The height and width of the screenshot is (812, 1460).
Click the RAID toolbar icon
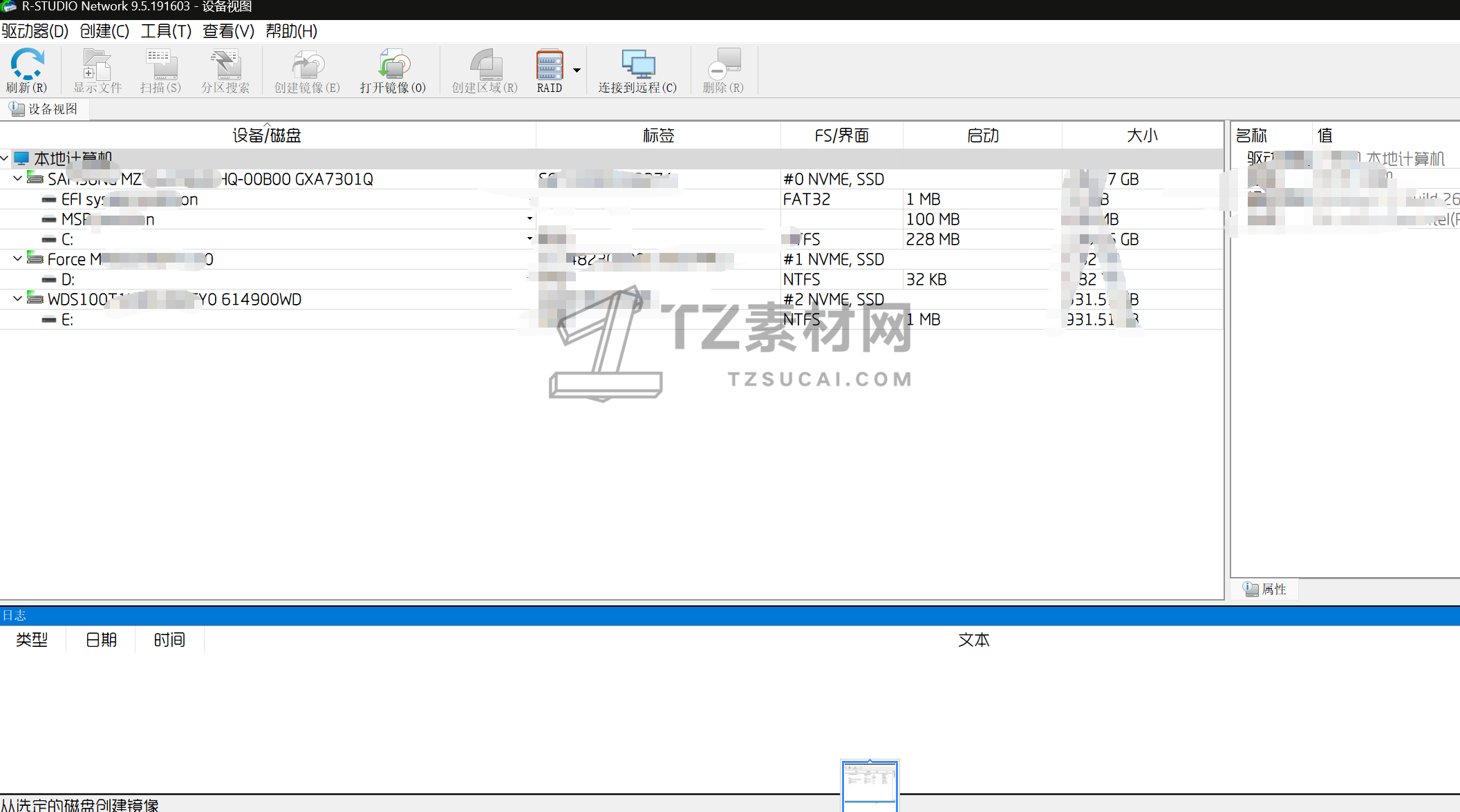coord(550,64)
